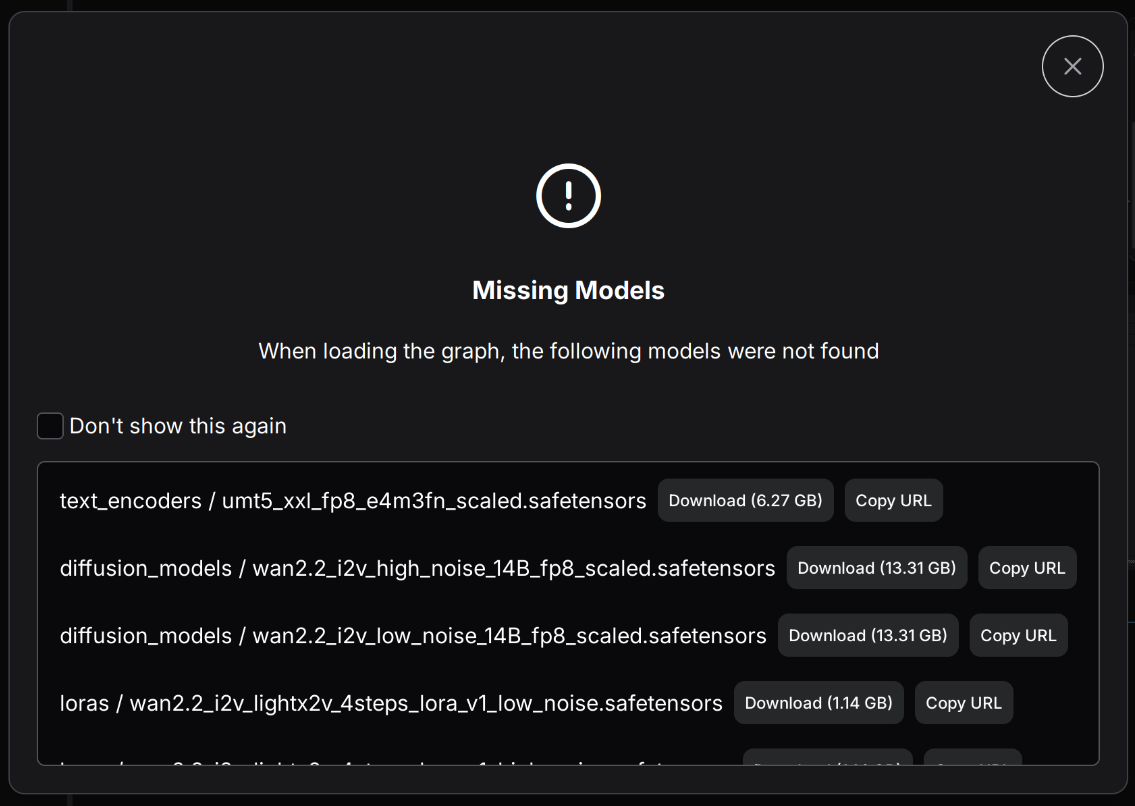Enable the "Don't show this again" checkbox
The width and height of the screenshot is (1135, 806).
50,426
